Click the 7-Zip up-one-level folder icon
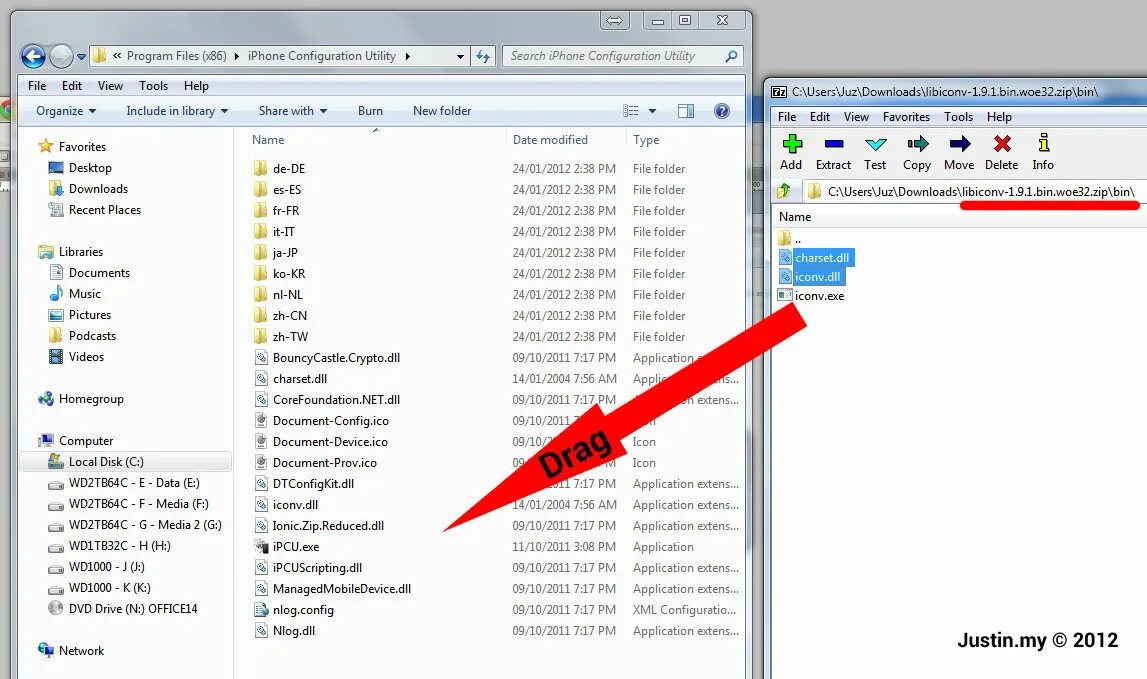 coord(783,192)
